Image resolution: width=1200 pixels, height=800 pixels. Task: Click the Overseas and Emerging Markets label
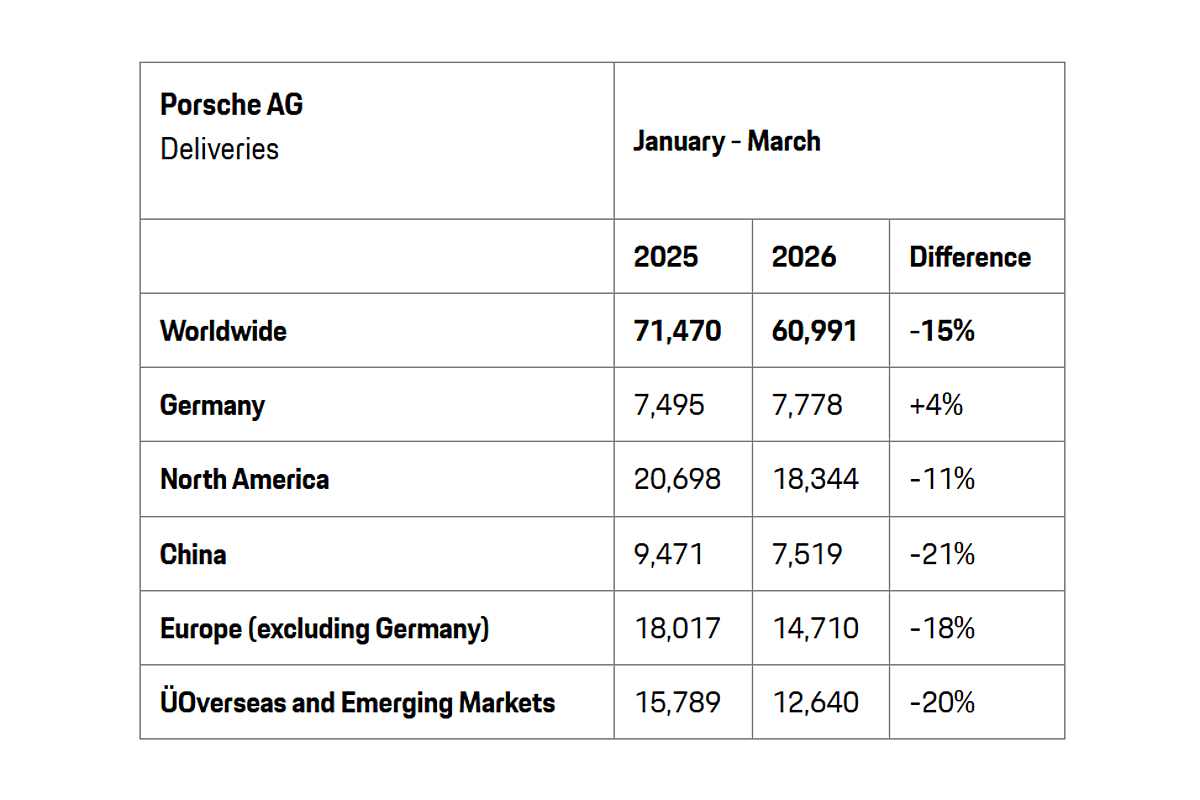click(357, 702)
